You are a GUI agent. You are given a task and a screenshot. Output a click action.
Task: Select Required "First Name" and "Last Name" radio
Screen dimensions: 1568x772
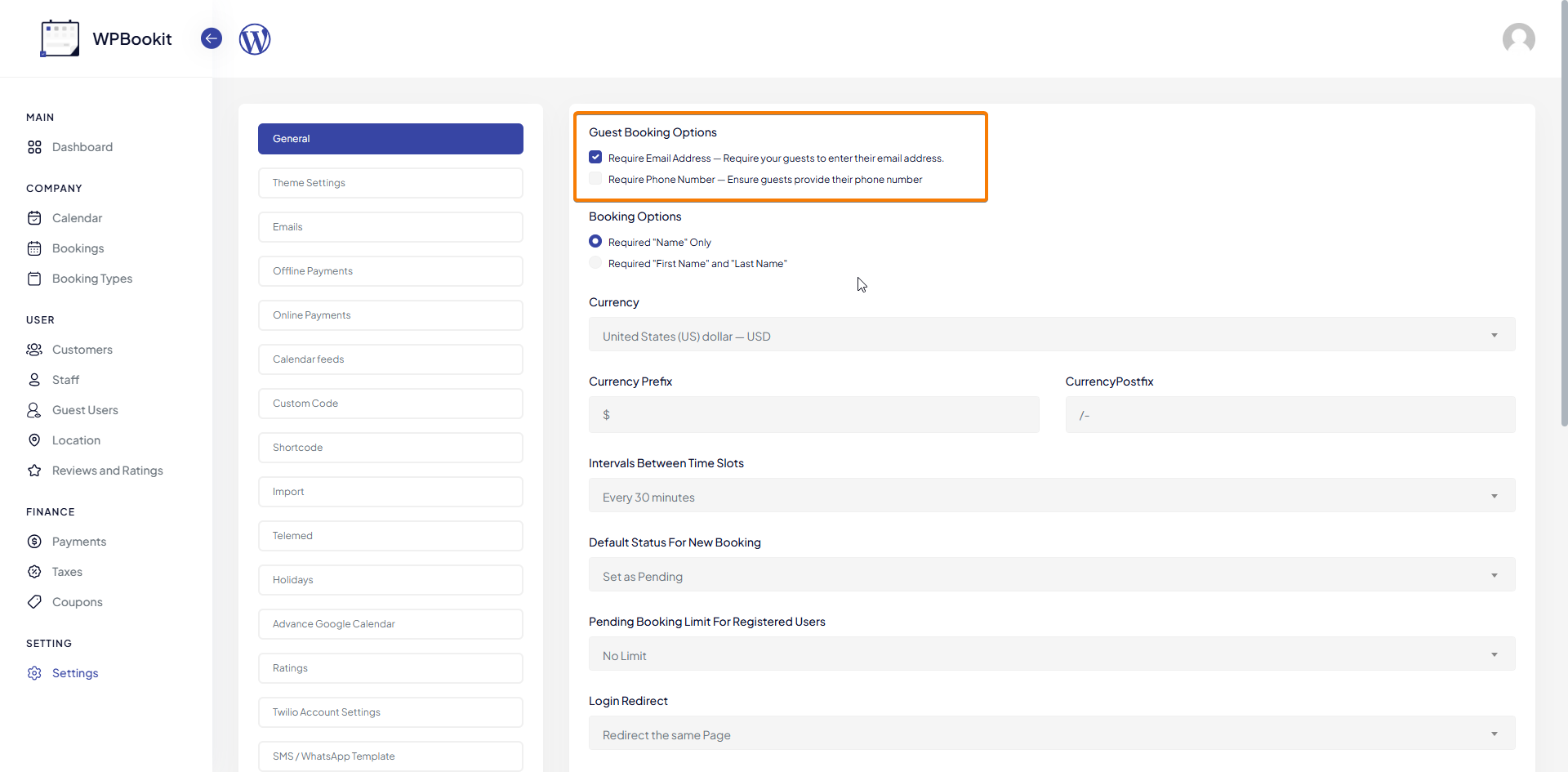tap(595, 262)
